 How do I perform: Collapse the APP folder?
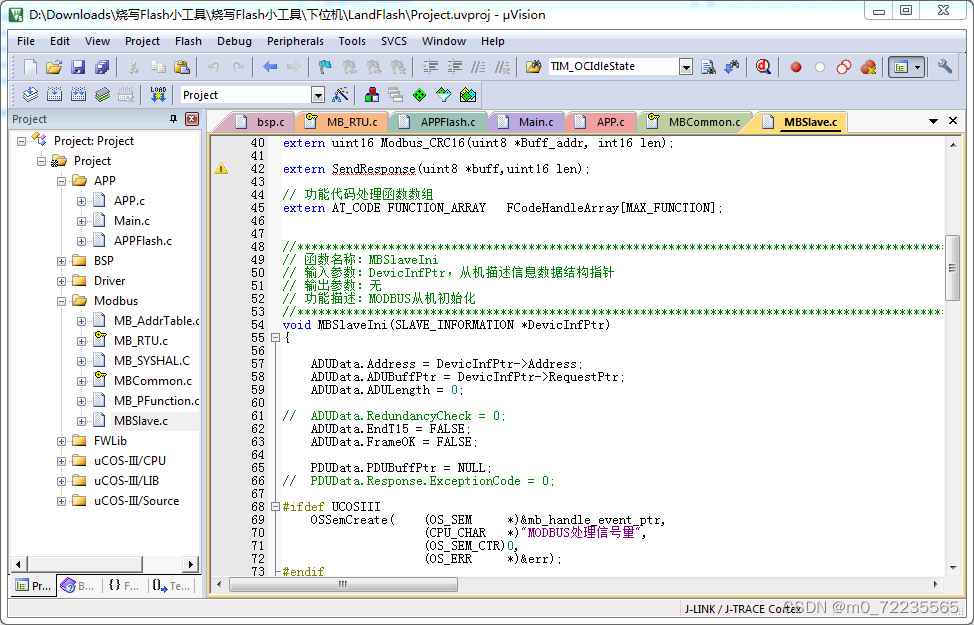point(61,181)
